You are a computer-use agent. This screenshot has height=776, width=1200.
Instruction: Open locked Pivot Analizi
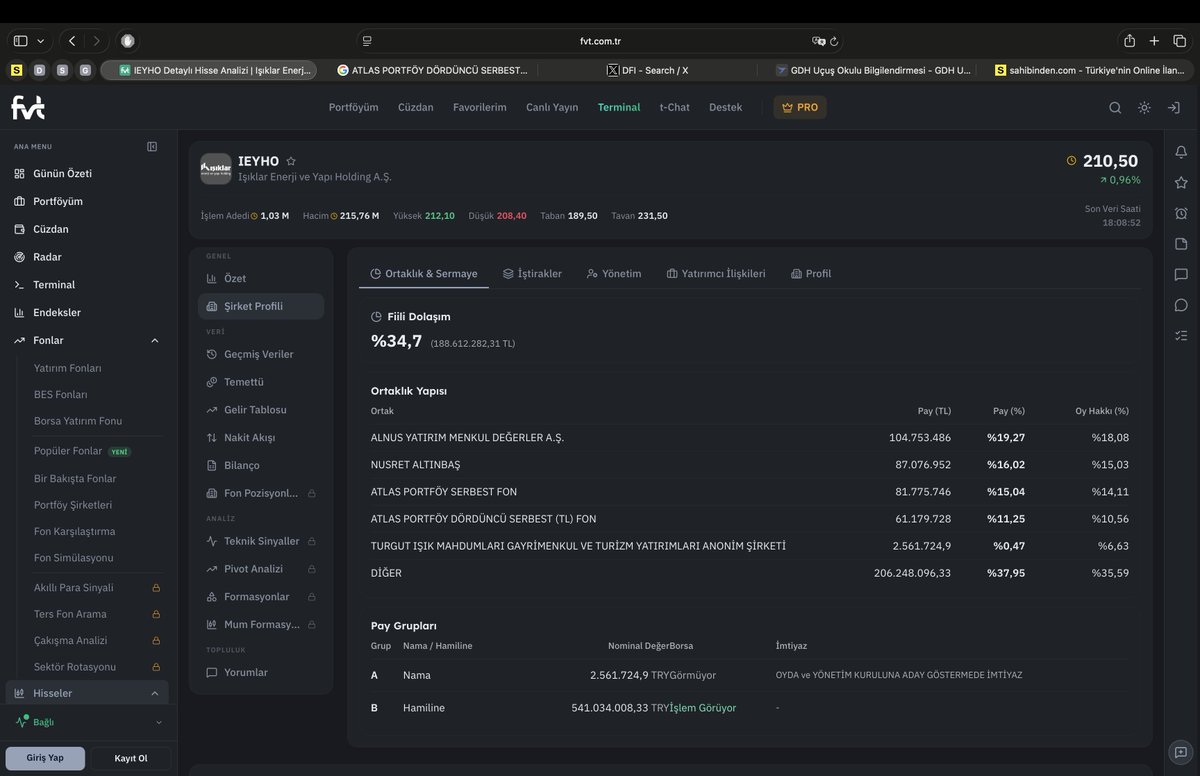click(253, 569)
